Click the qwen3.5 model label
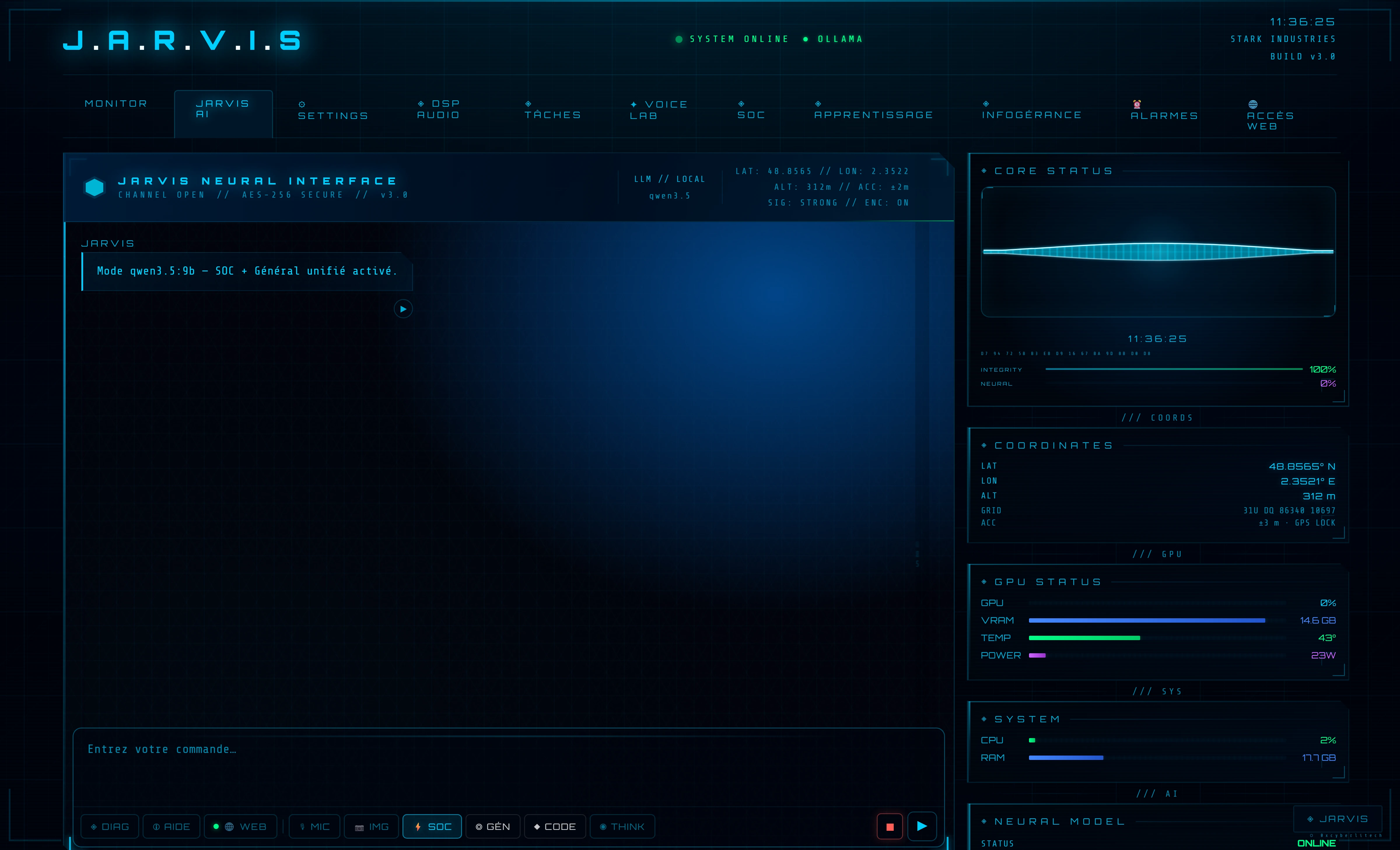Screen dimensions: 1400x850 pyautogui.click(x=670, y=196)
